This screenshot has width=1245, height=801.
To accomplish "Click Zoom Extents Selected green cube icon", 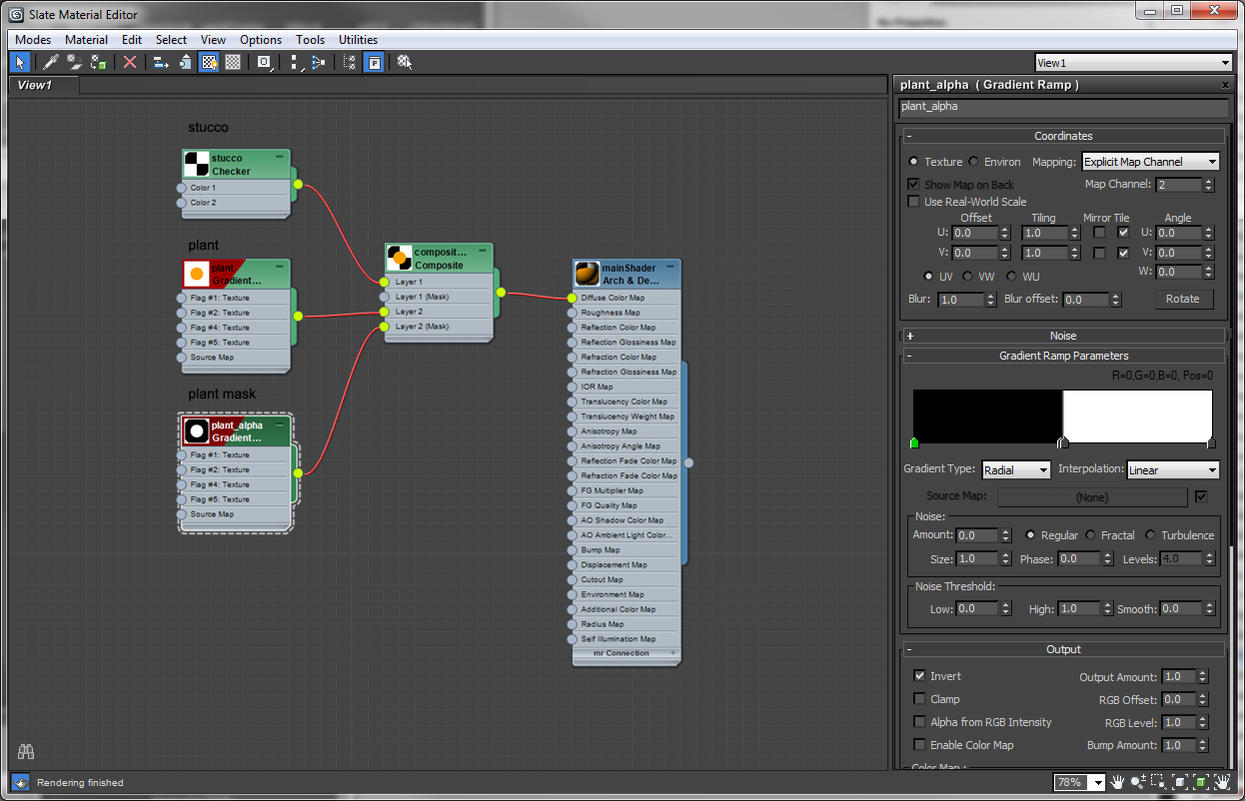I will (x=1201, y=782).
